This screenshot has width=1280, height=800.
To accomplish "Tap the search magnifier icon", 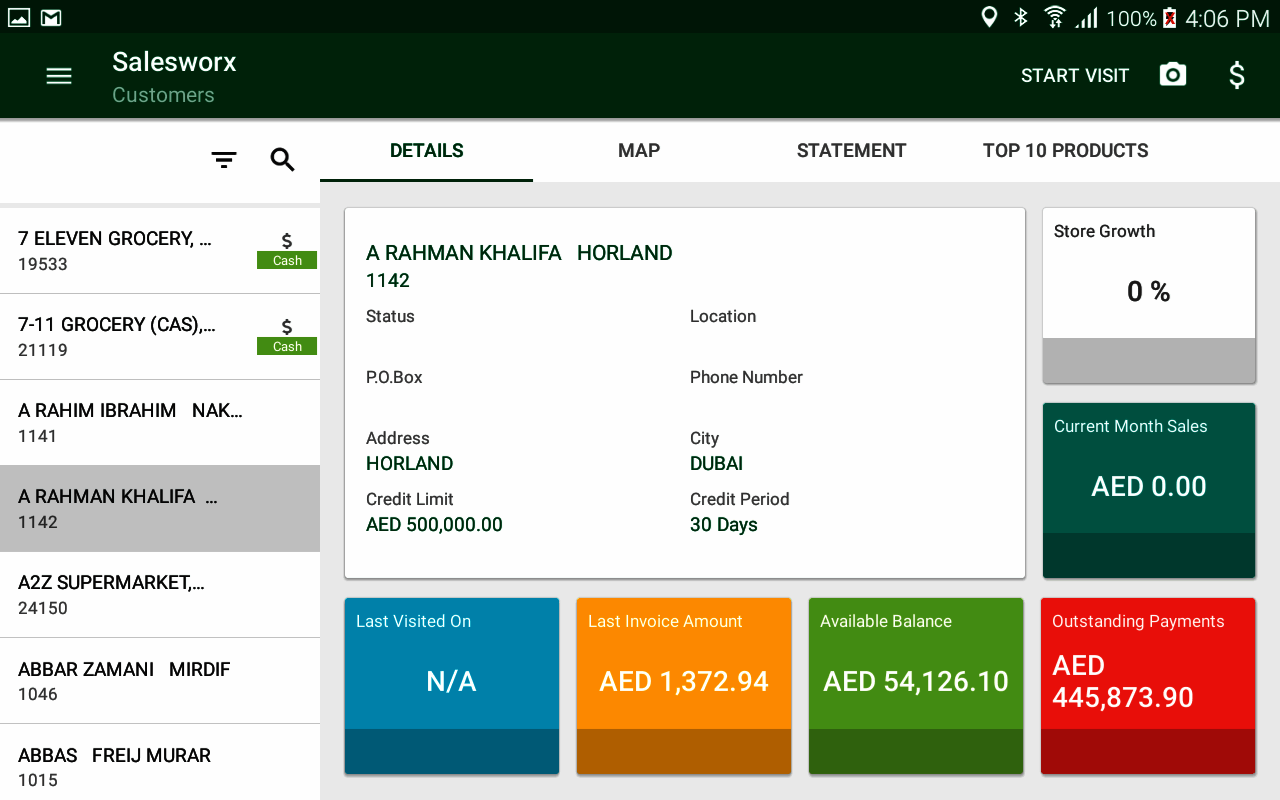I will tap(283, 160).
